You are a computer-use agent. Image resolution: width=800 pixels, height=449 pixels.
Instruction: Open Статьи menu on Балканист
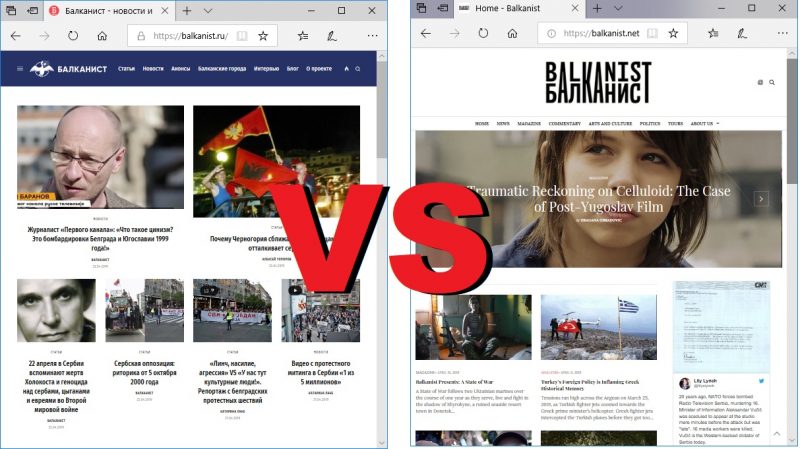[x=127, y=68]
